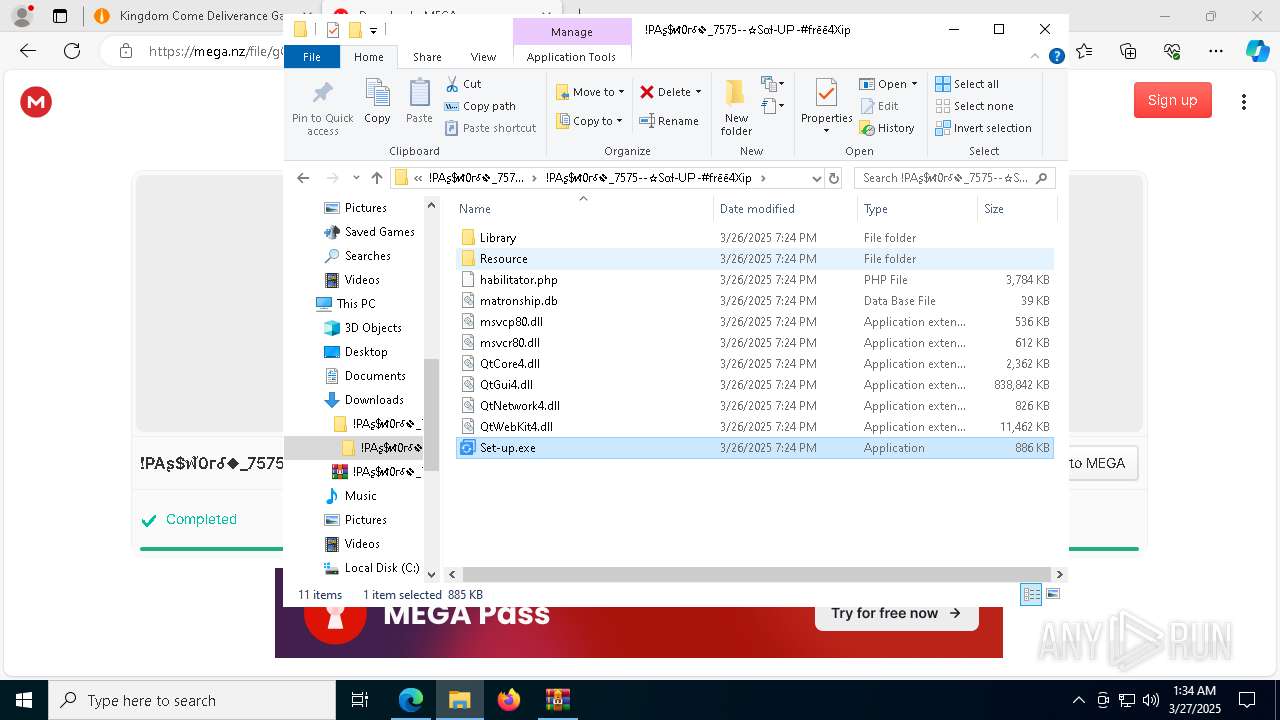Open the address bar history dropdown
The width and height of the screenshot is (1280, 720).
coord(815,178)
